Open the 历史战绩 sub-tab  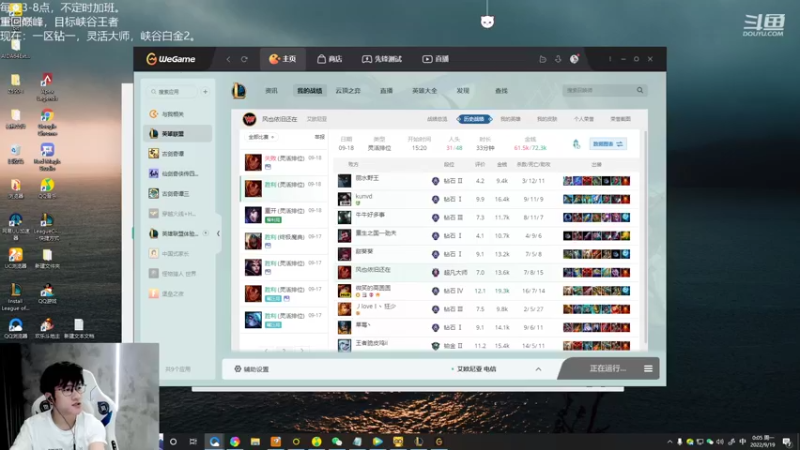coord(474,119)
